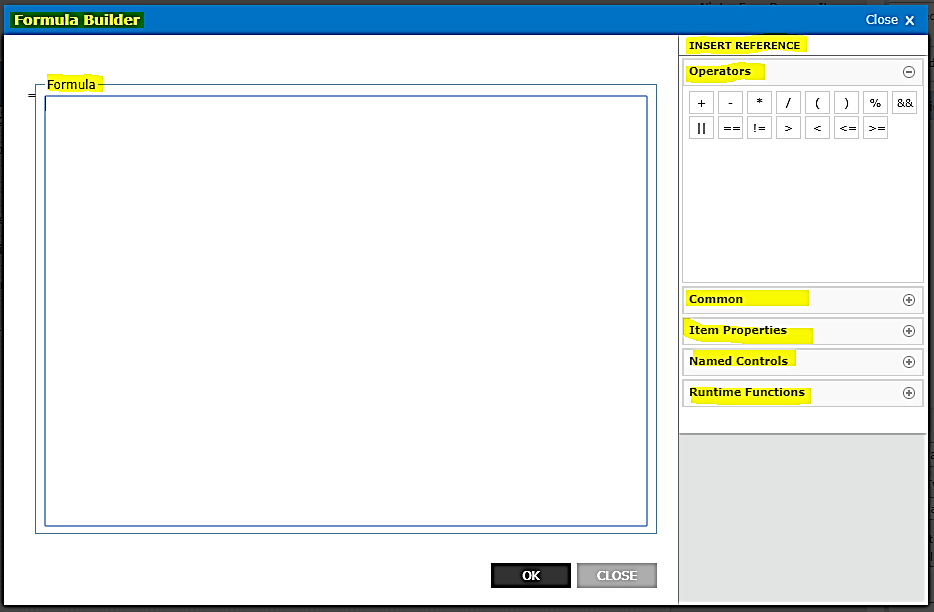
Task: Insert the modulo operator
Action: click(x=875, y=102)
